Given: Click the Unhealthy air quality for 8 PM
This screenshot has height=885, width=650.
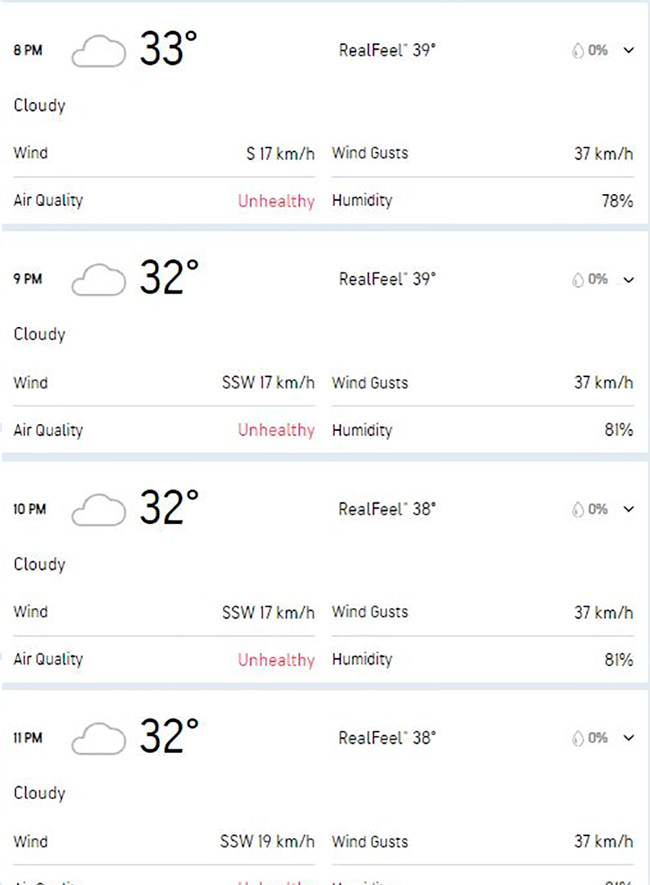Looking at the screenshot, I should pos(276,201).
